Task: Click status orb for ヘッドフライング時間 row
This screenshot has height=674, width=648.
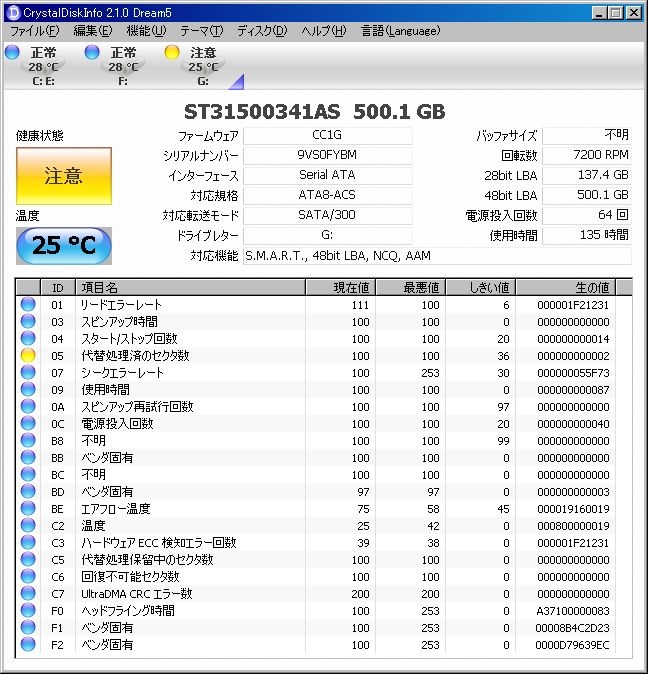Action: pyautogui.click(x=28, y=610)
